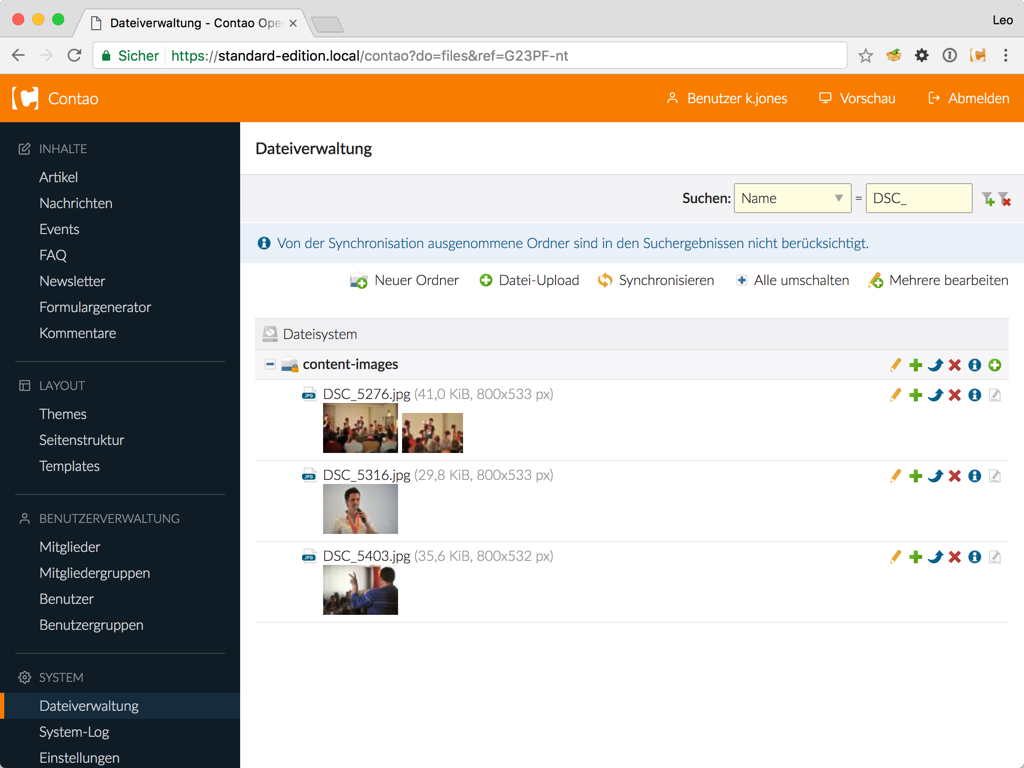
Task: Show info for DSC_5316.jpg
Action: [x=974, y=476]
